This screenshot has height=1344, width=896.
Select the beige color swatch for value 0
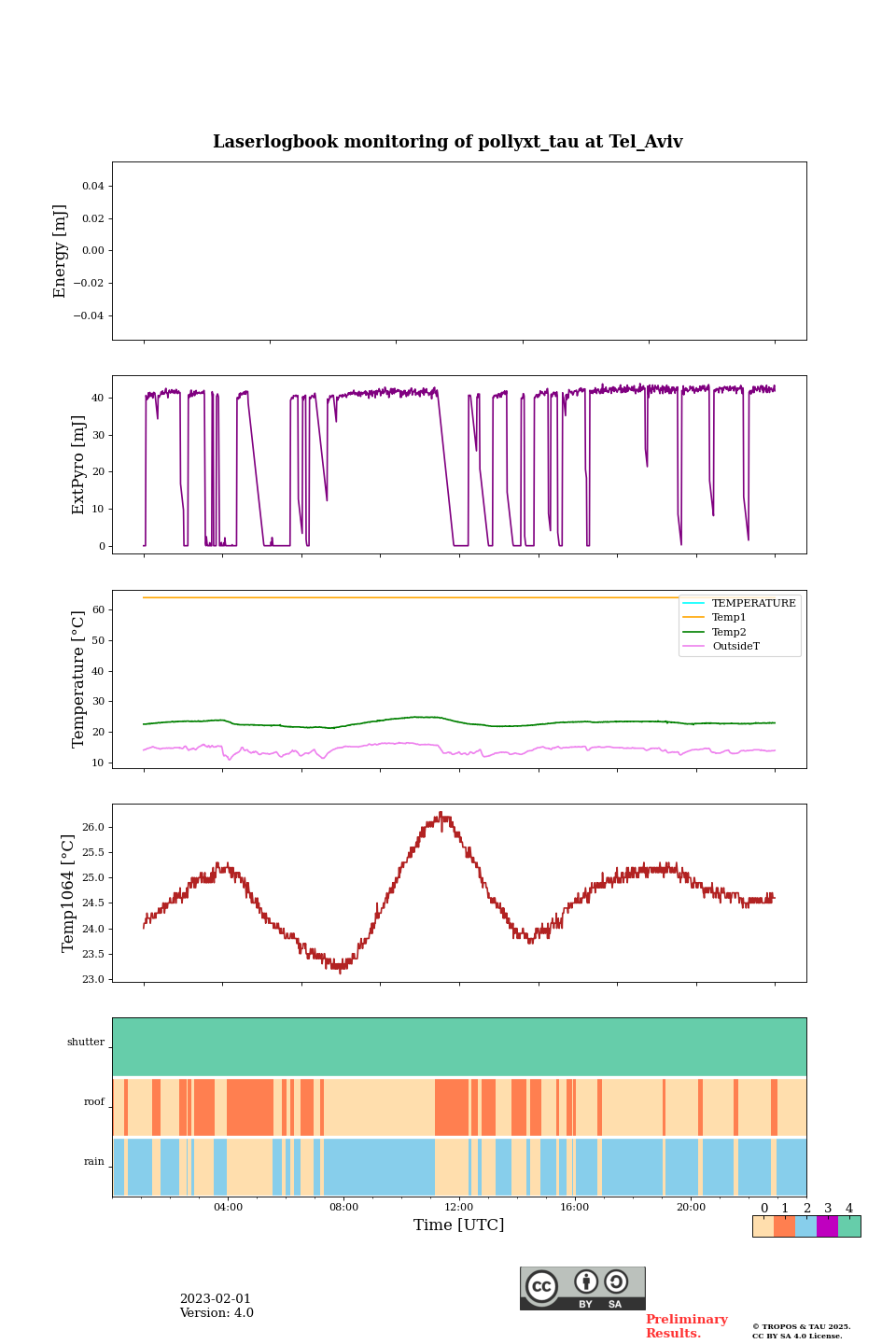[x=763, y=1226]
